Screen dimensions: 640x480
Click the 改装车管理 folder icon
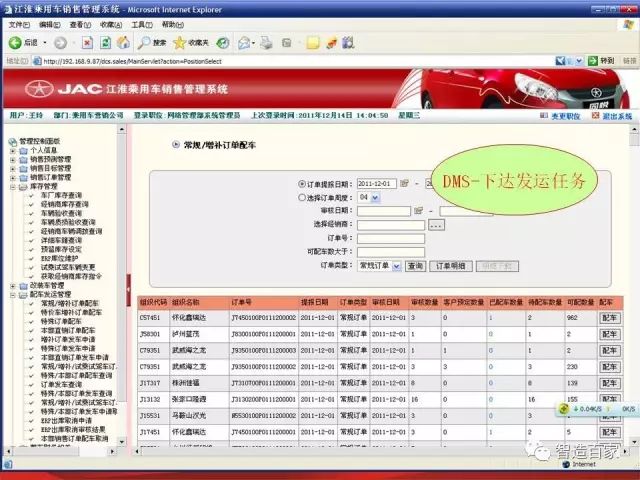click(24, 286)
